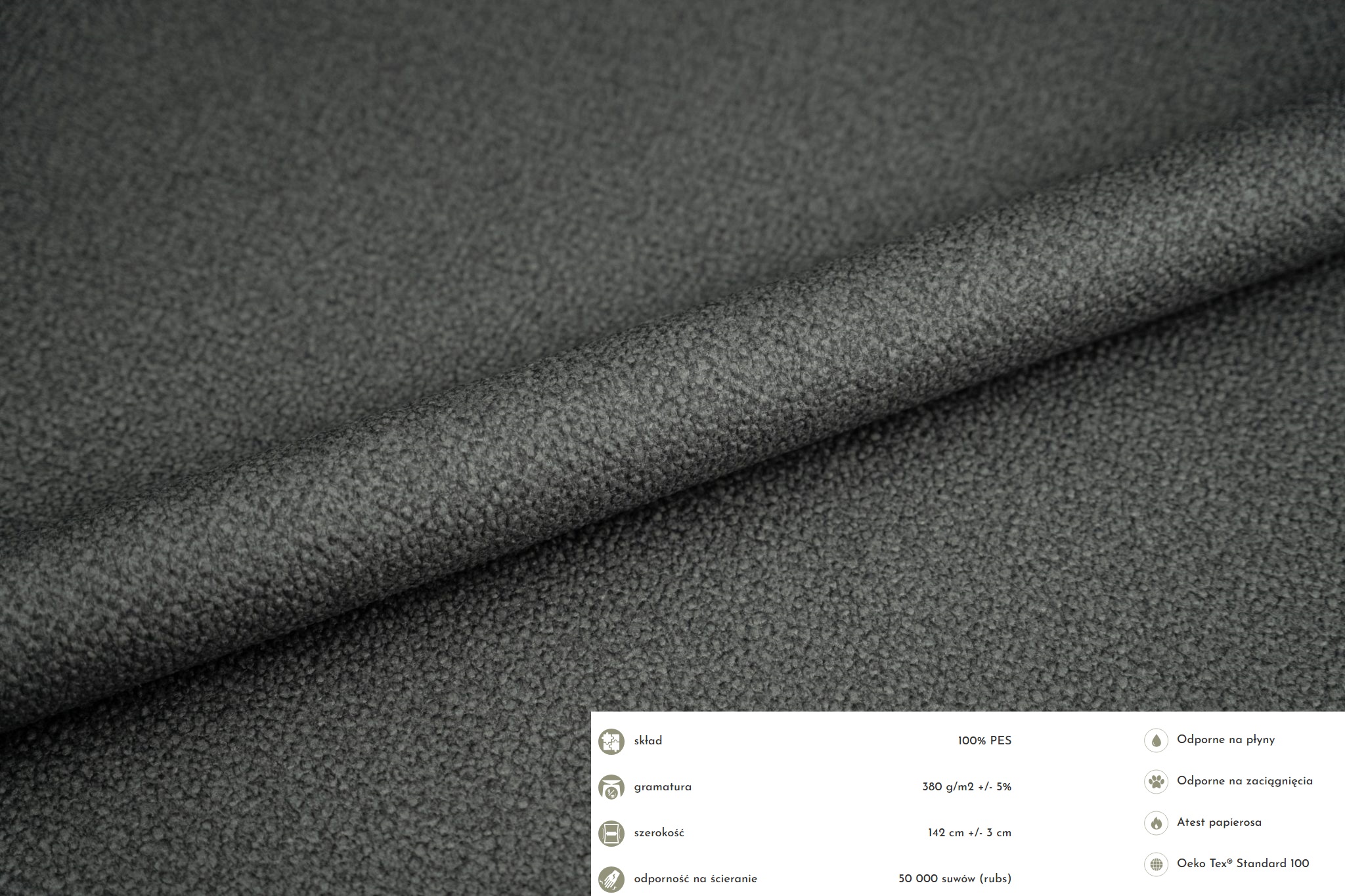Select the '100% PES' value
The height and width of the screenshot is (896, 1345).
point(984,740)
